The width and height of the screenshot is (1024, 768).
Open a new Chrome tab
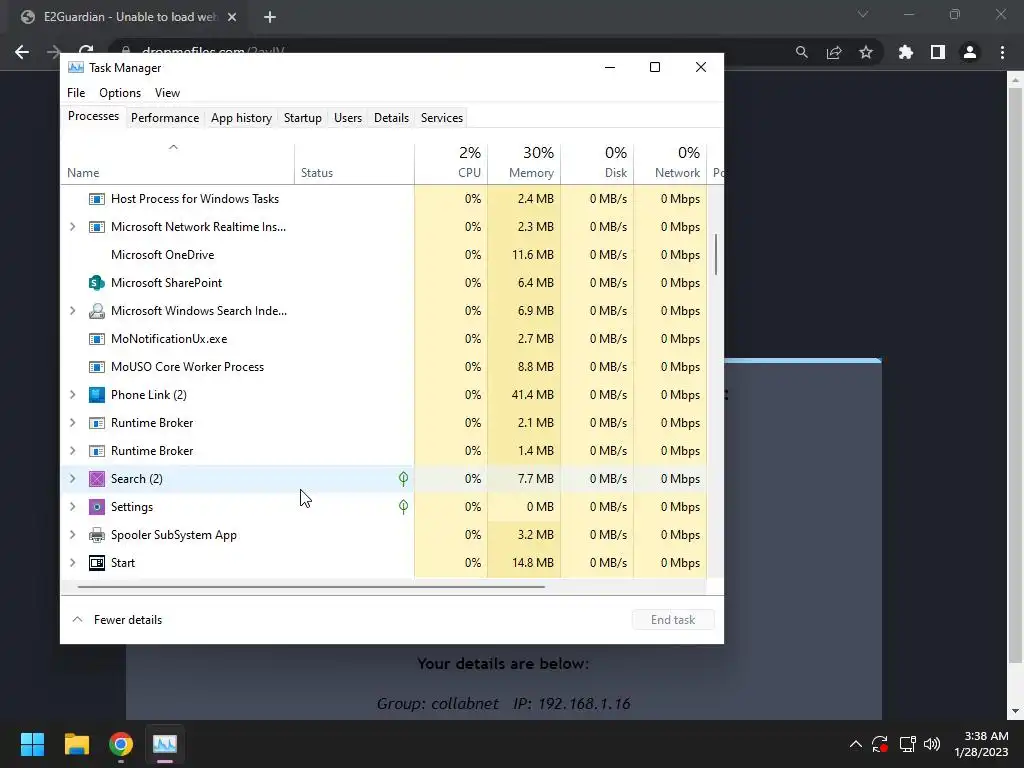point(270,17)
